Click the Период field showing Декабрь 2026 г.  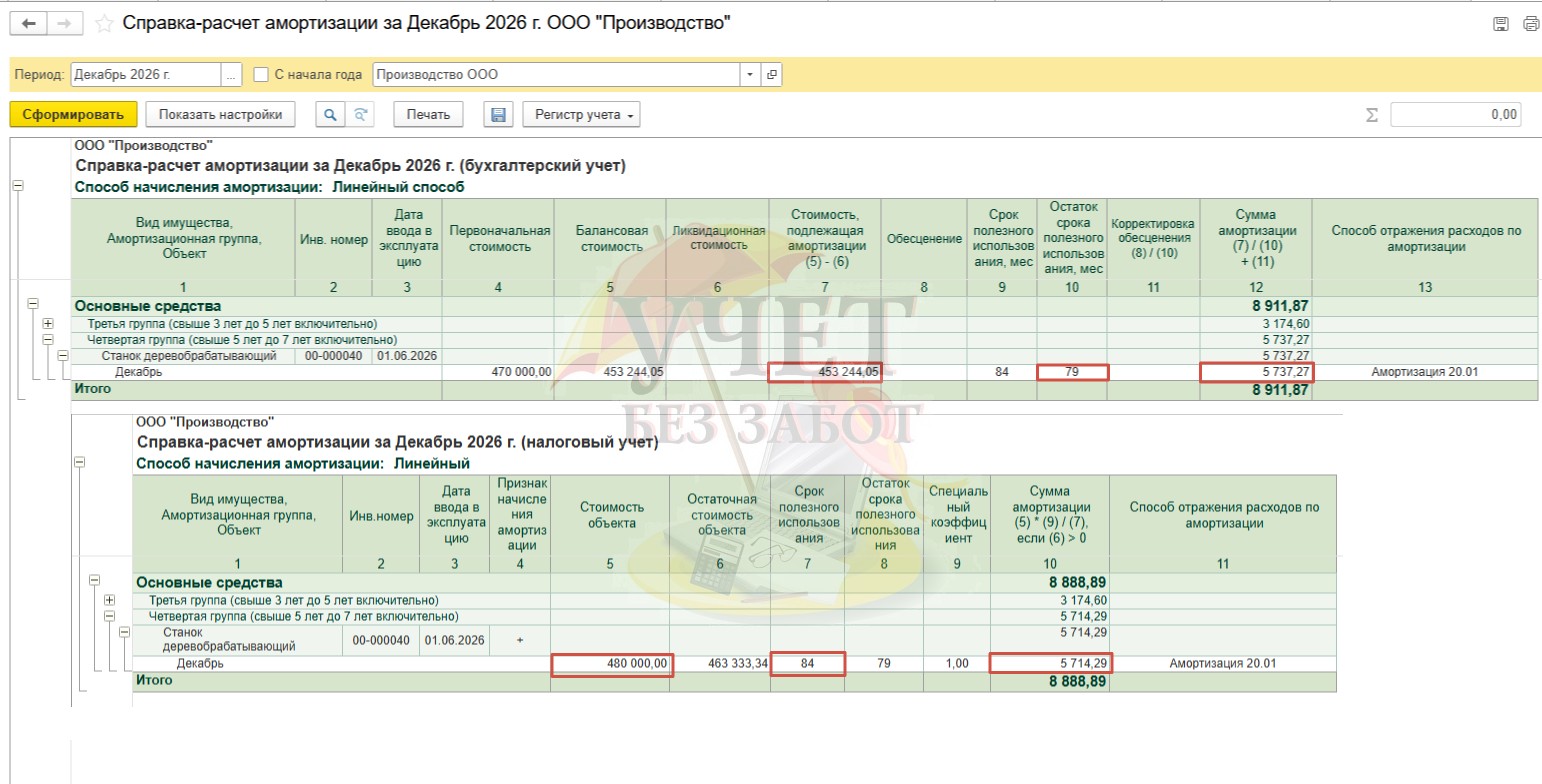click(145, 74)
